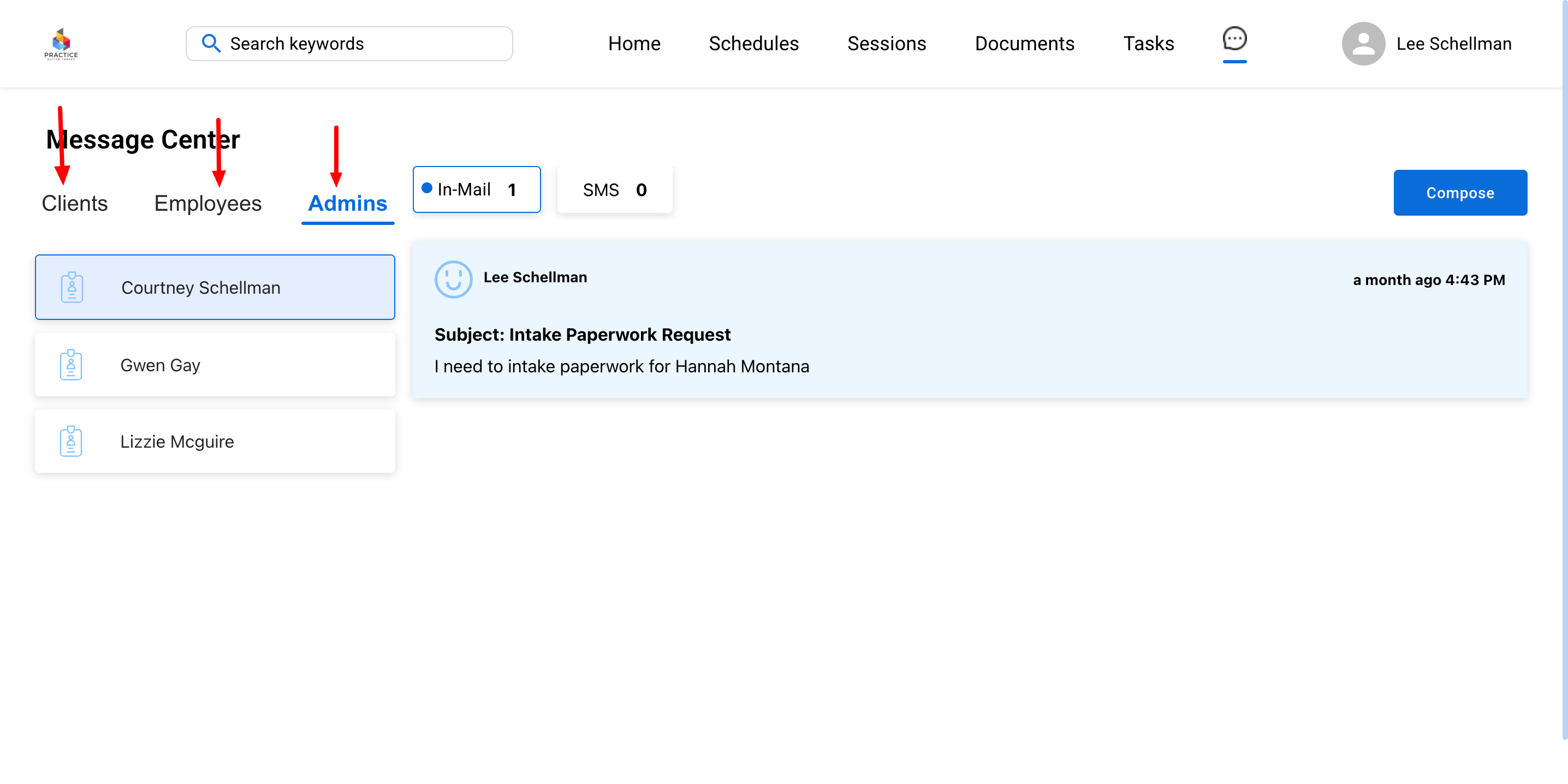Switch to the Employees tab
Screen dimensions: 1568x784
(207, 203)
